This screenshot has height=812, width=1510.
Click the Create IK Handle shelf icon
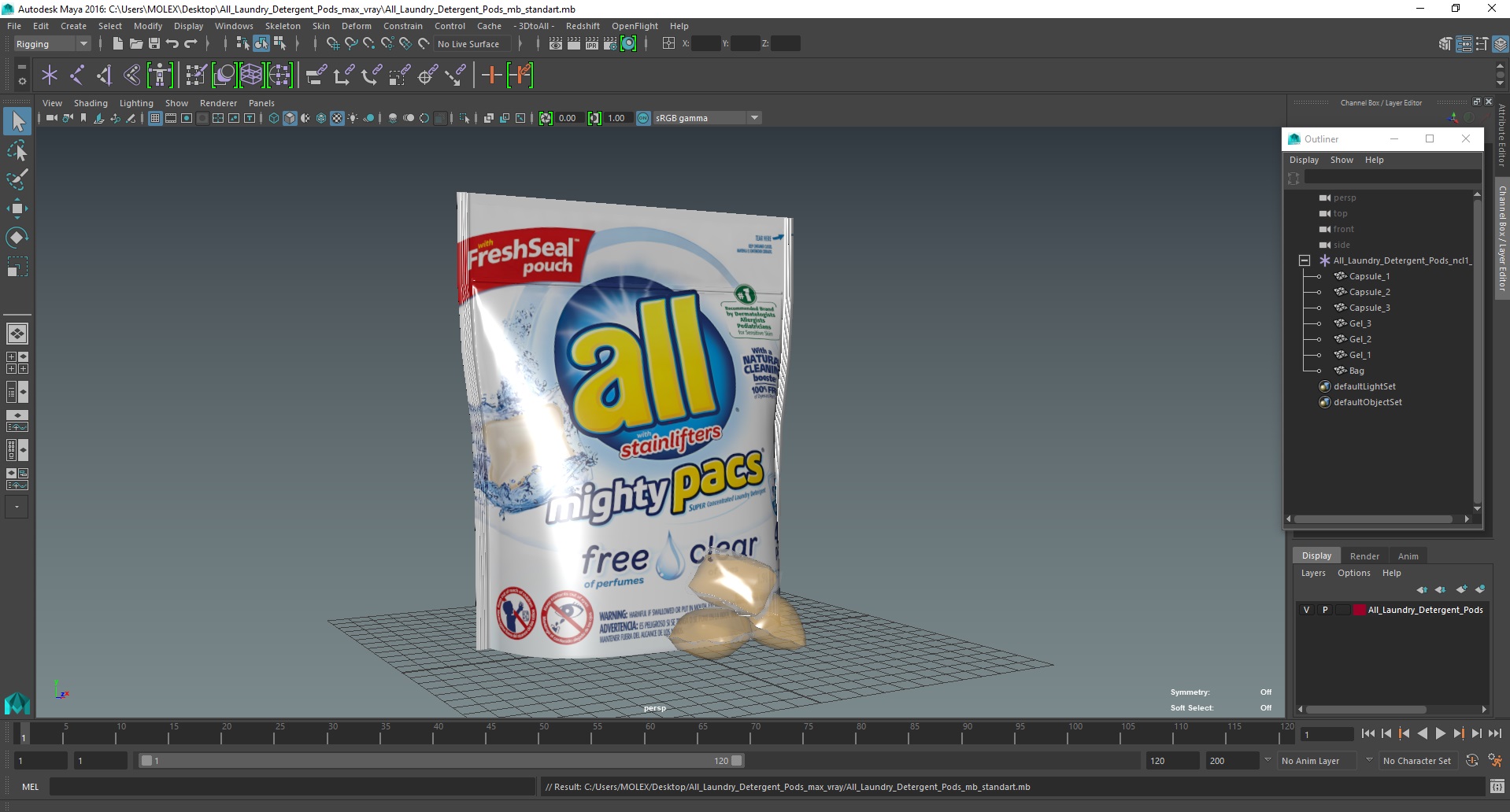(x=105, y=76)
